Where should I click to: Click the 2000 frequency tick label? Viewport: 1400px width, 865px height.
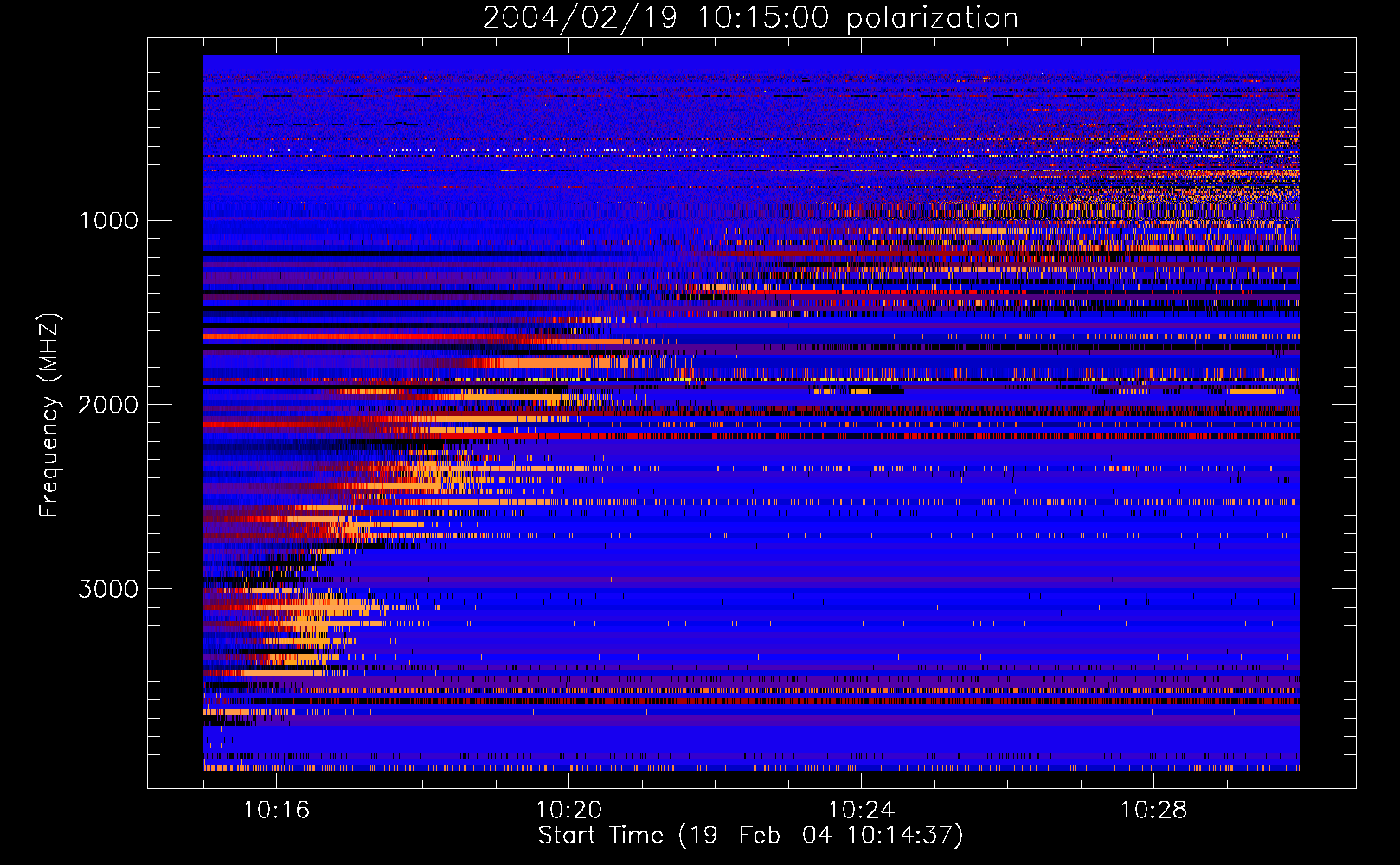[108, 405]
